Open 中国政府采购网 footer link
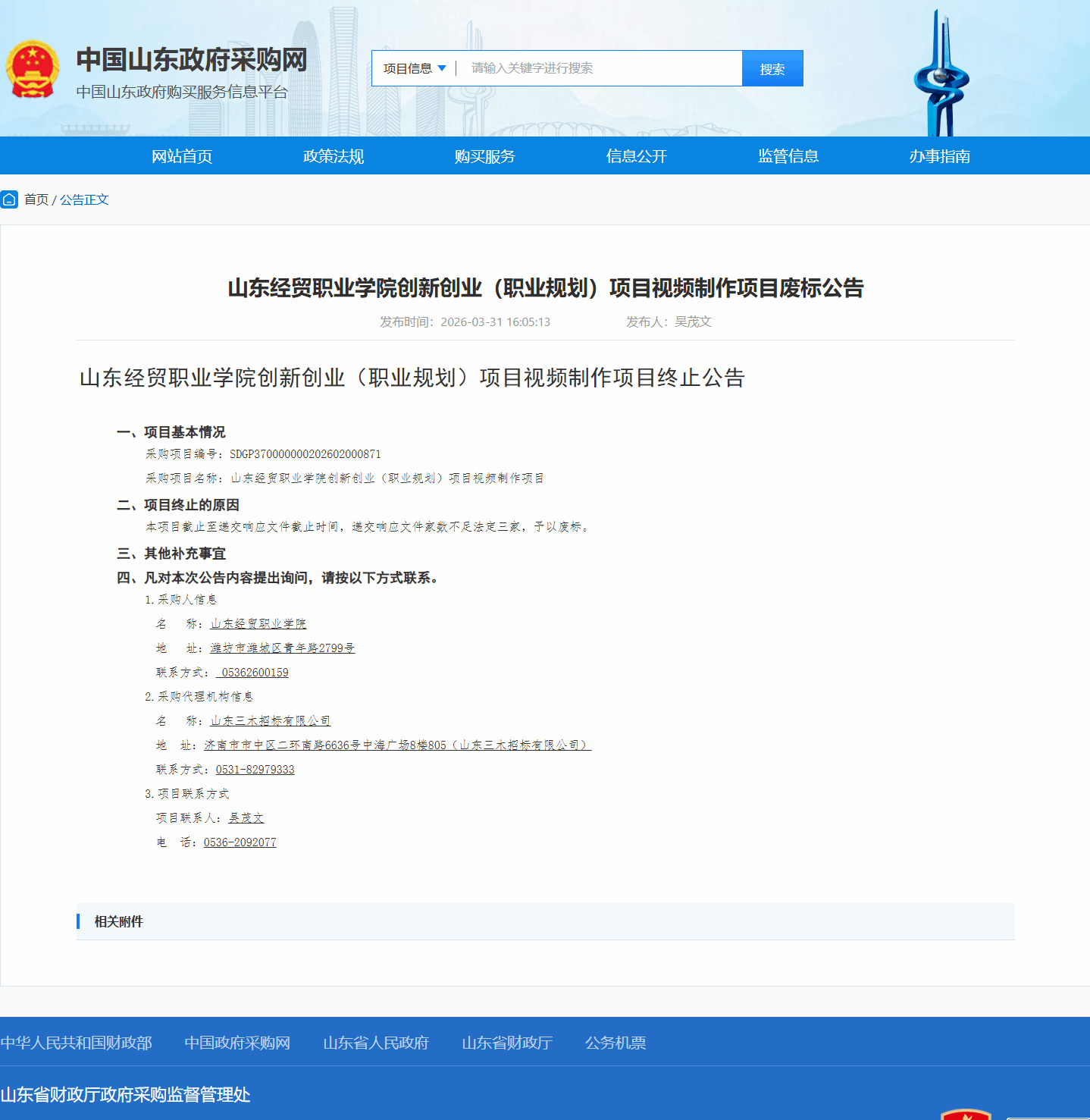 pos(237,1043)
